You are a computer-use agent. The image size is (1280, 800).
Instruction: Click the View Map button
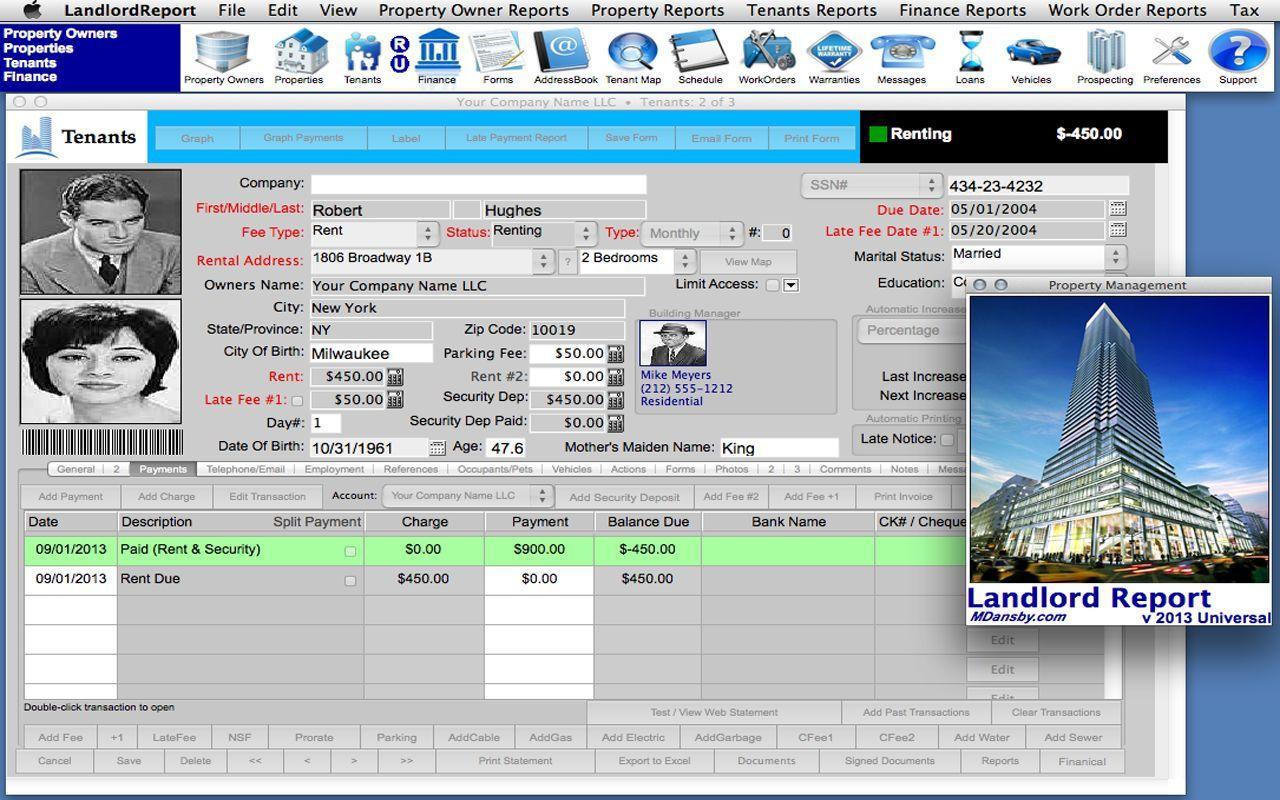click(748, 262)
